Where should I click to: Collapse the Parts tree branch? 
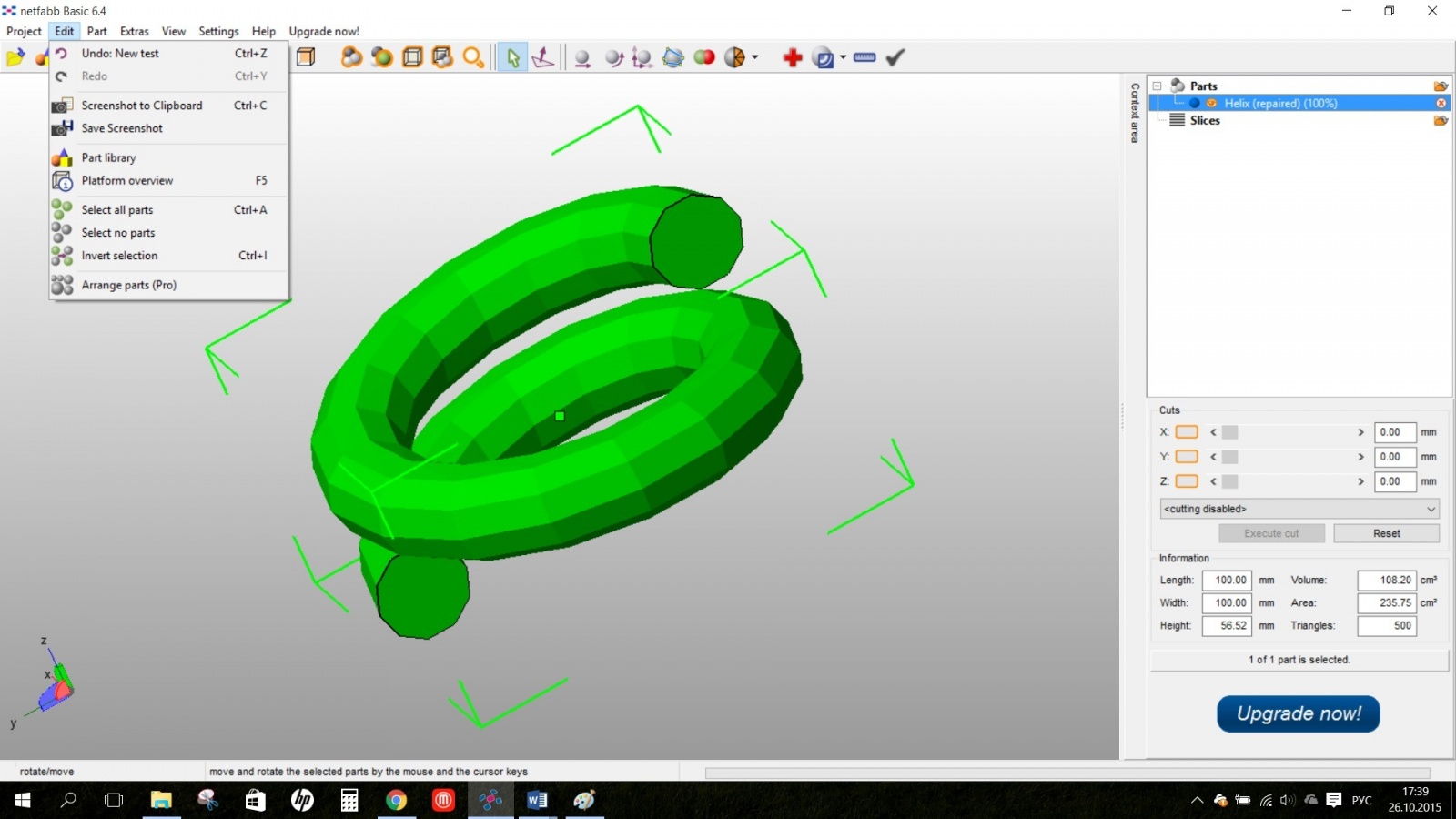(1158, 86)
